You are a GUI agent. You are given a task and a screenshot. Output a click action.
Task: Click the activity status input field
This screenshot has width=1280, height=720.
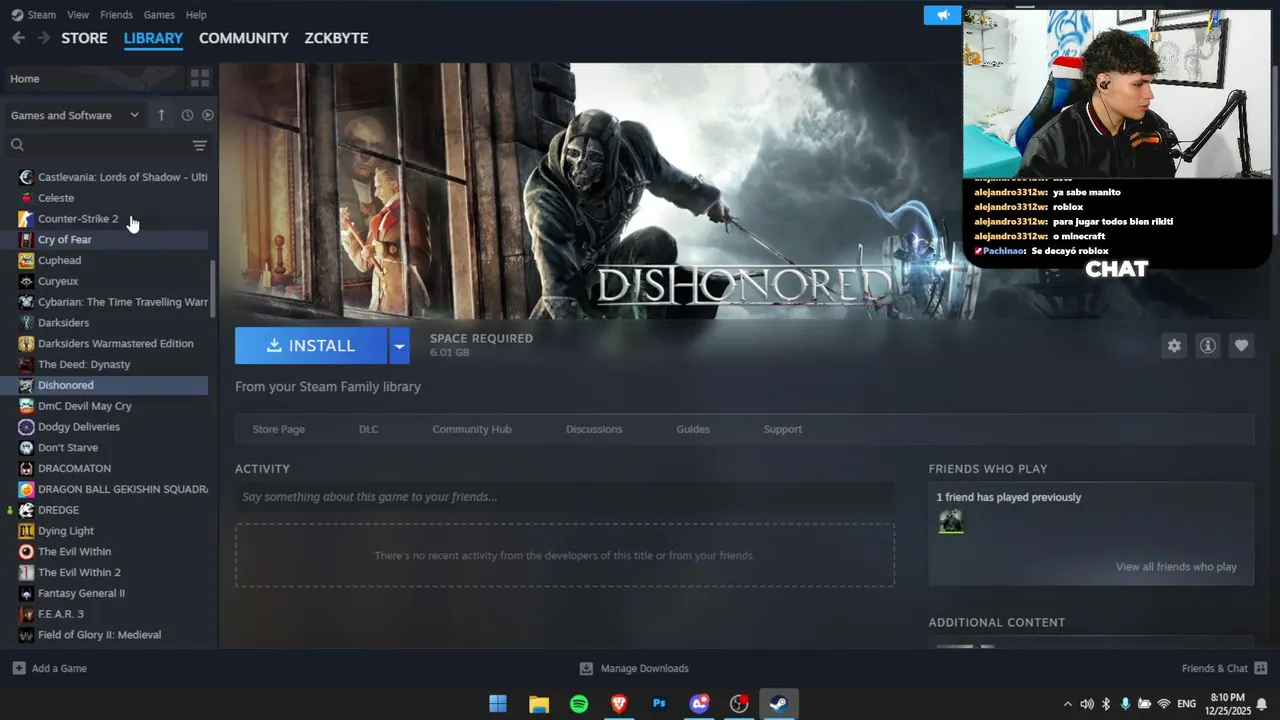[564, 497]
